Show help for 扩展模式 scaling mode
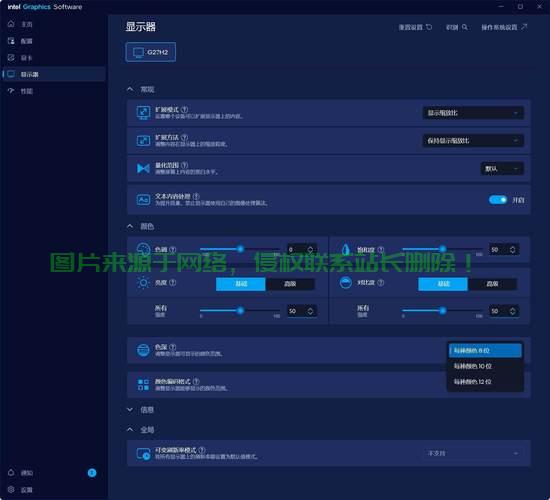550x500 pixels. coord(185,109)
